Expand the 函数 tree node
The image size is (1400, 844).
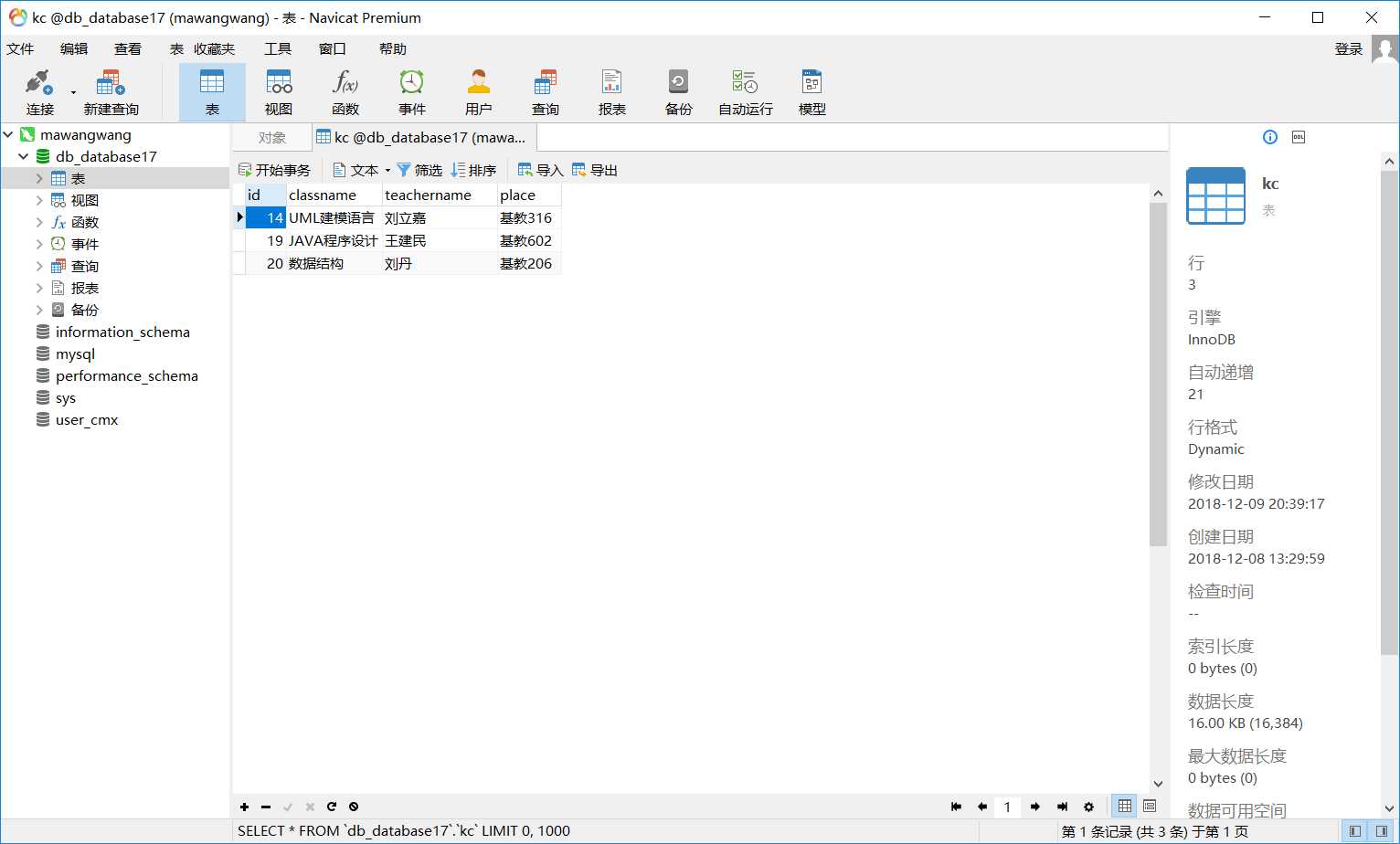point(39,222)
